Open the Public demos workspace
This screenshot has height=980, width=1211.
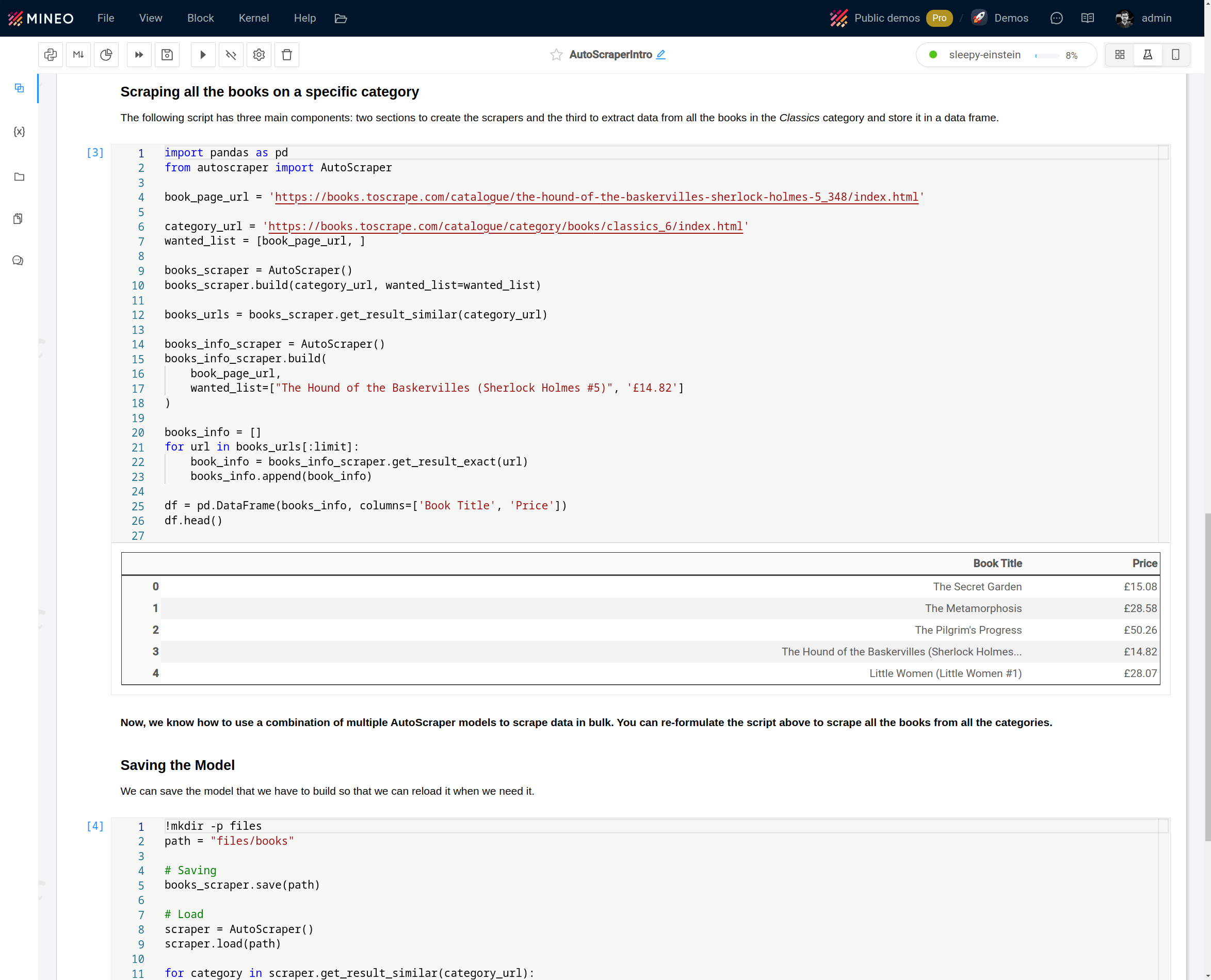tap(875, 18)
